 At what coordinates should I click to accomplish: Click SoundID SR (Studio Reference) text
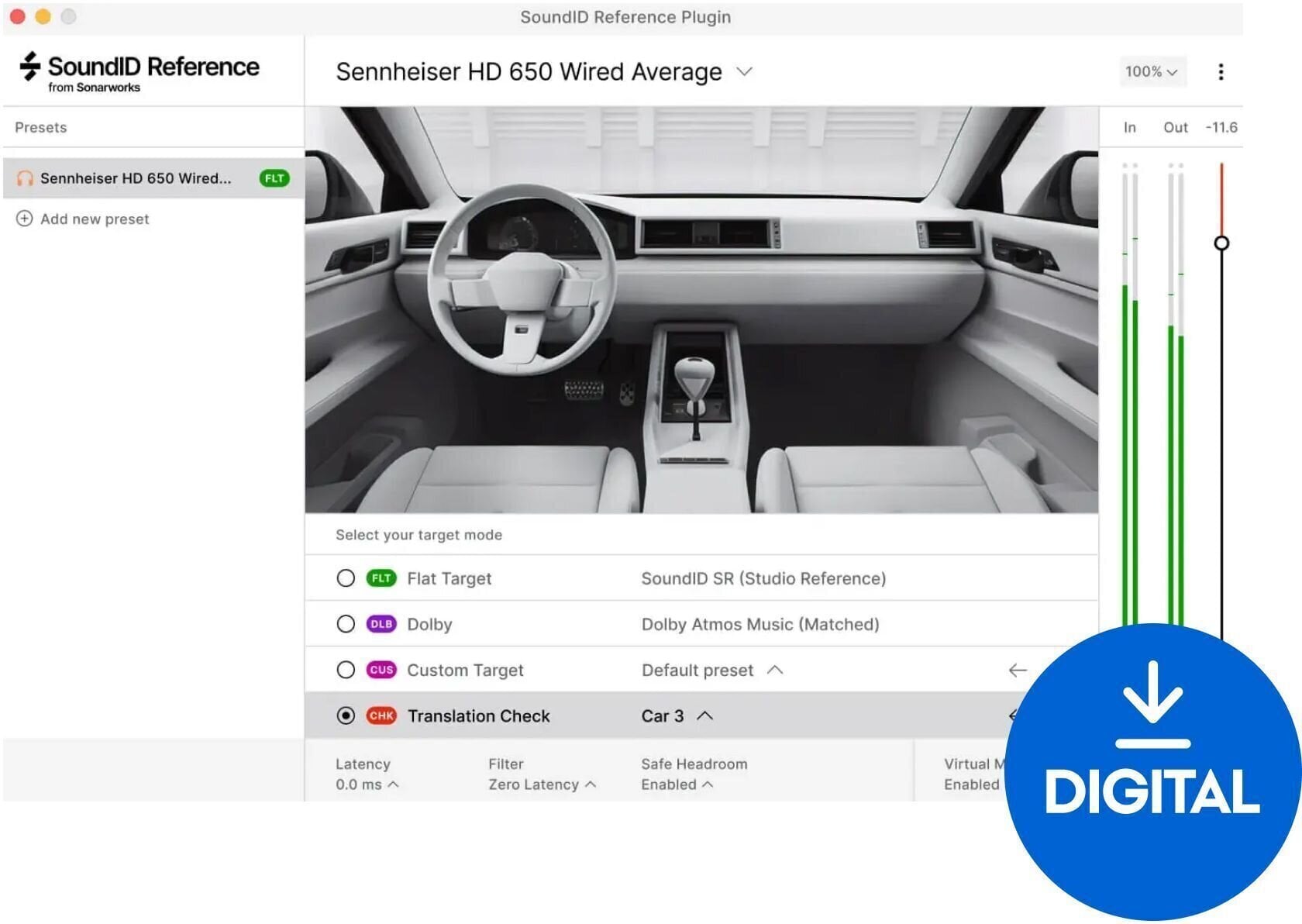[763, 578]
